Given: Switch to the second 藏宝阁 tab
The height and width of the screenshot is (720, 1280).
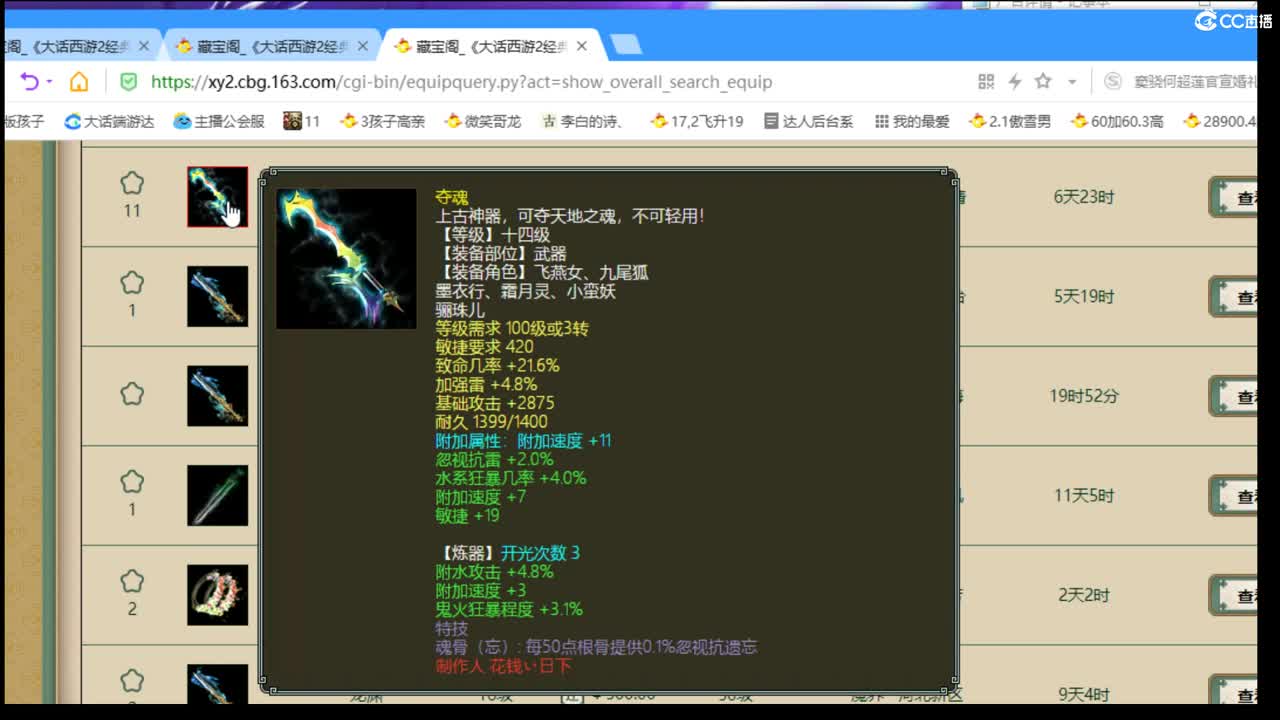Looking at the screenshot, I should [x=272, y=46].
